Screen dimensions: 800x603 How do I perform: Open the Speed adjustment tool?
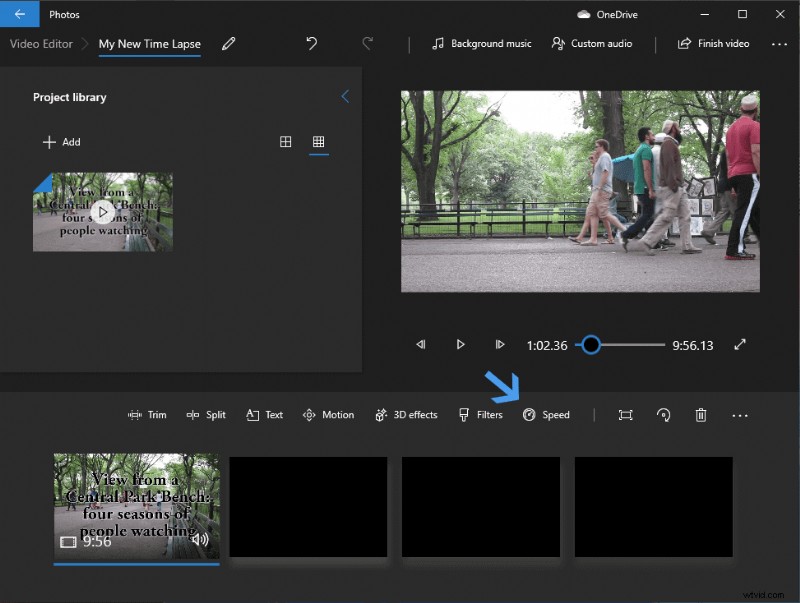tap(547, 414)
